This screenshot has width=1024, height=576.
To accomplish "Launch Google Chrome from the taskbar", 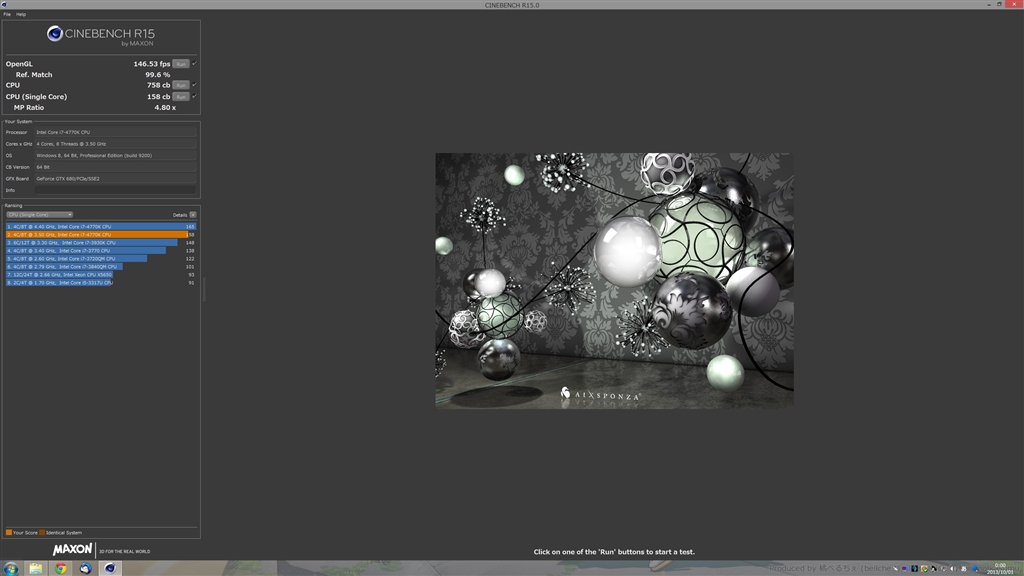I will pyautogui.click(x=61, y=568).
